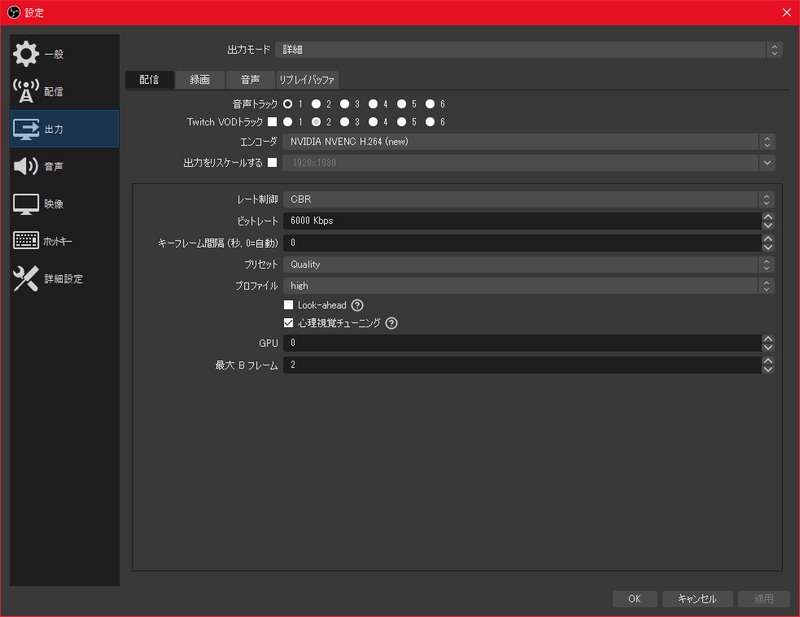Decrease 最大 B フレーム with down arrow
Viewport: 800px width, 617px height.
click(x=768, y=369)
